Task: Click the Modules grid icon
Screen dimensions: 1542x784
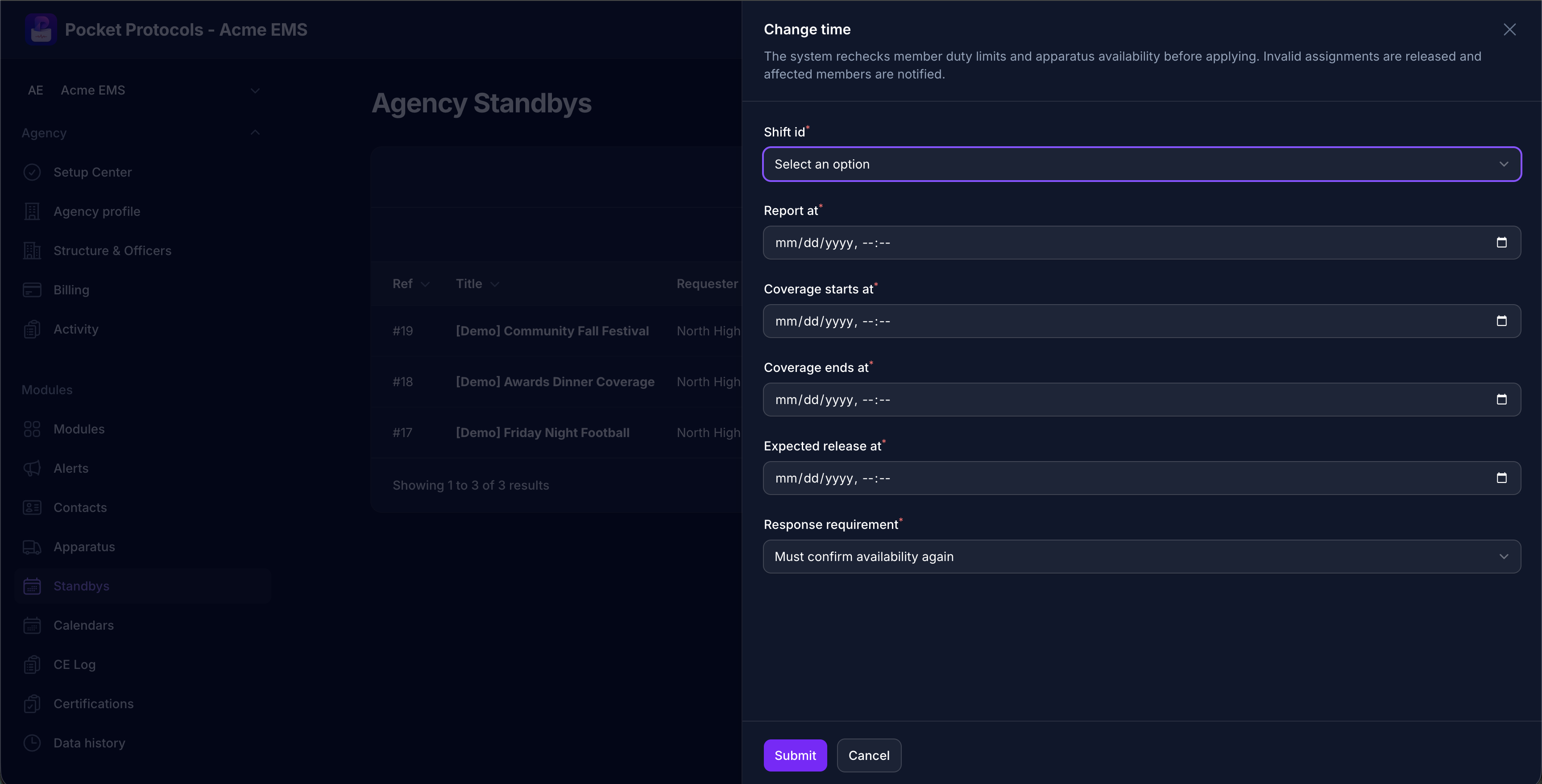Action: coord(32,429)
